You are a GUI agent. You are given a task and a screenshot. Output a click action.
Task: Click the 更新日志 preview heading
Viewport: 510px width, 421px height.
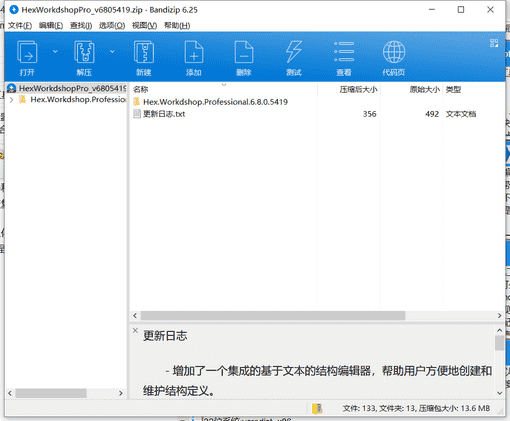pyautogui.click(x=165, y=336)
